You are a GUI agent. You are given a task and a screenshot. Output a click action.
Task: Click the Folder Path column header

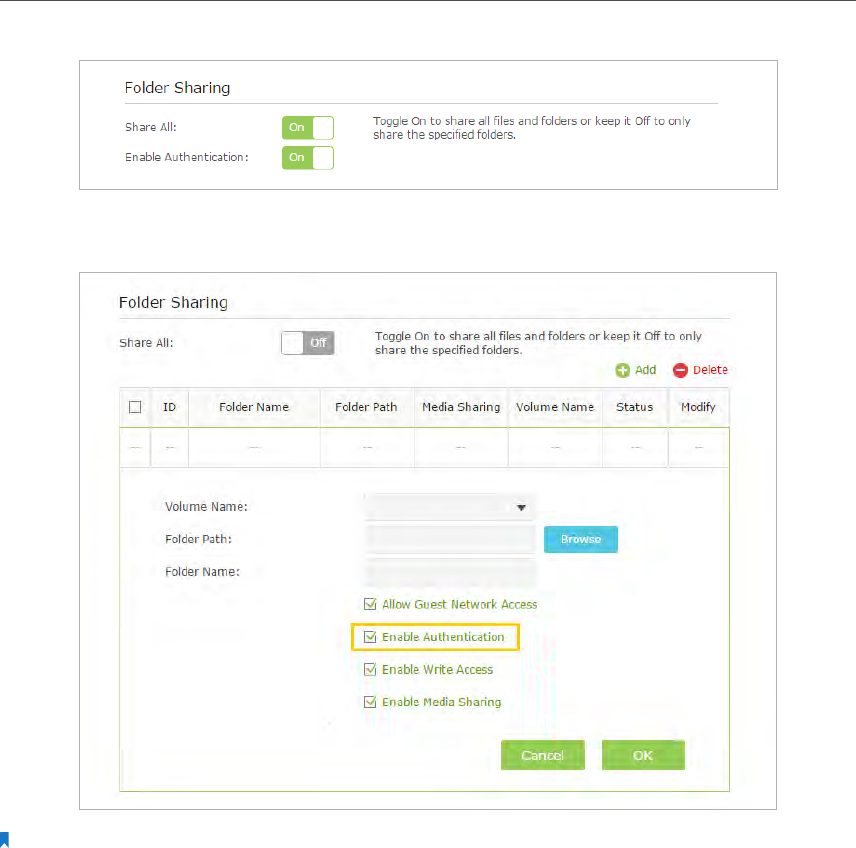point(366,407)
